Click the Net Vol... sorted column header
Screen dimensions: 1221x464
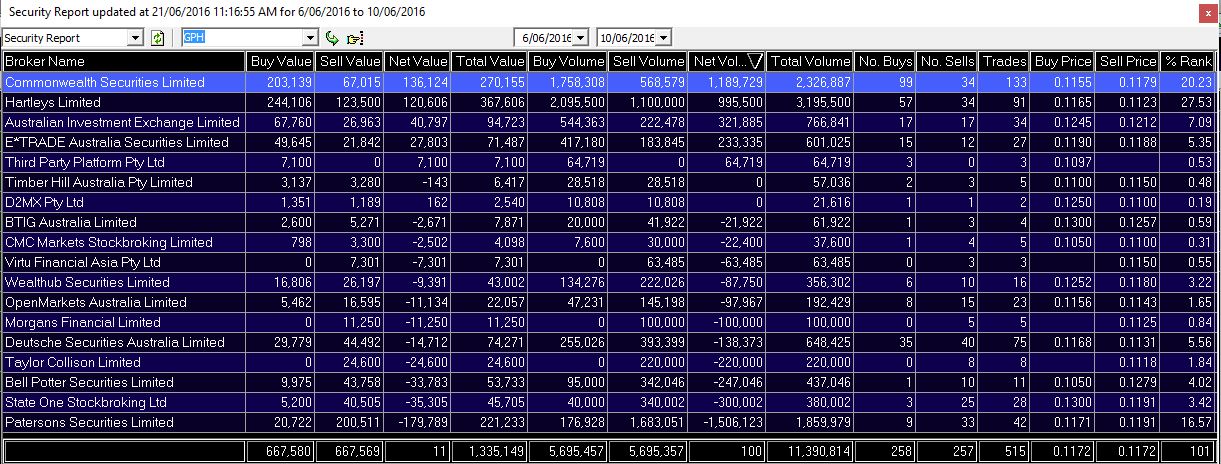tap(728, 61)
